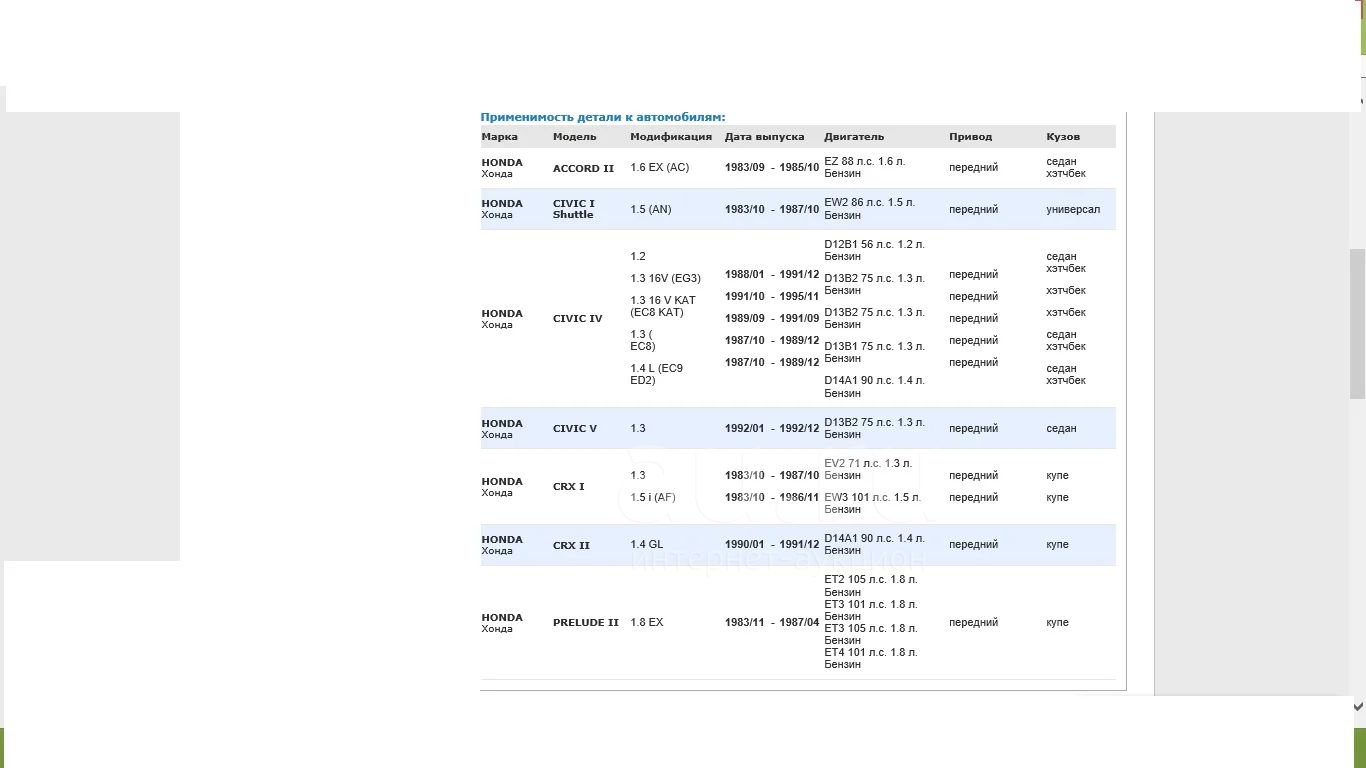Click "передний" in the CIVIC V row

(x=973, y=429)
